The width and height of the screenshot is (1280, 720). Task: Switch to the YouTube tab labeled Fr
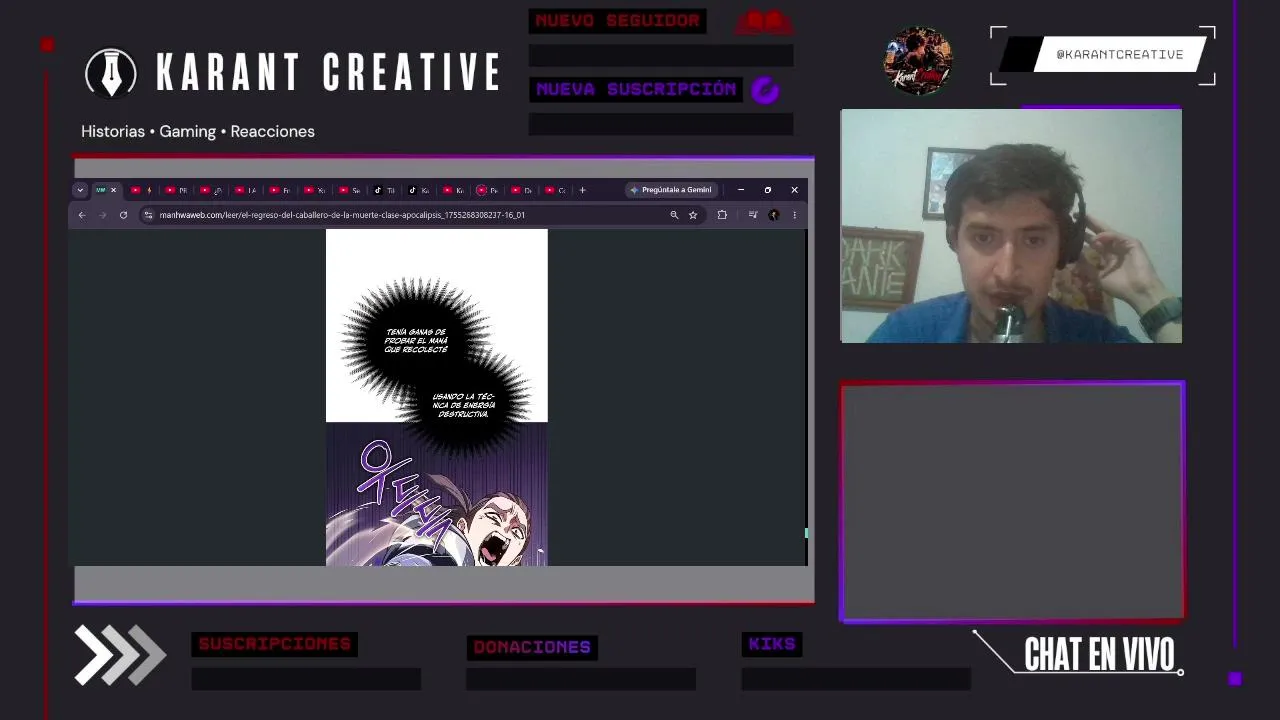(x=279, y=190)
